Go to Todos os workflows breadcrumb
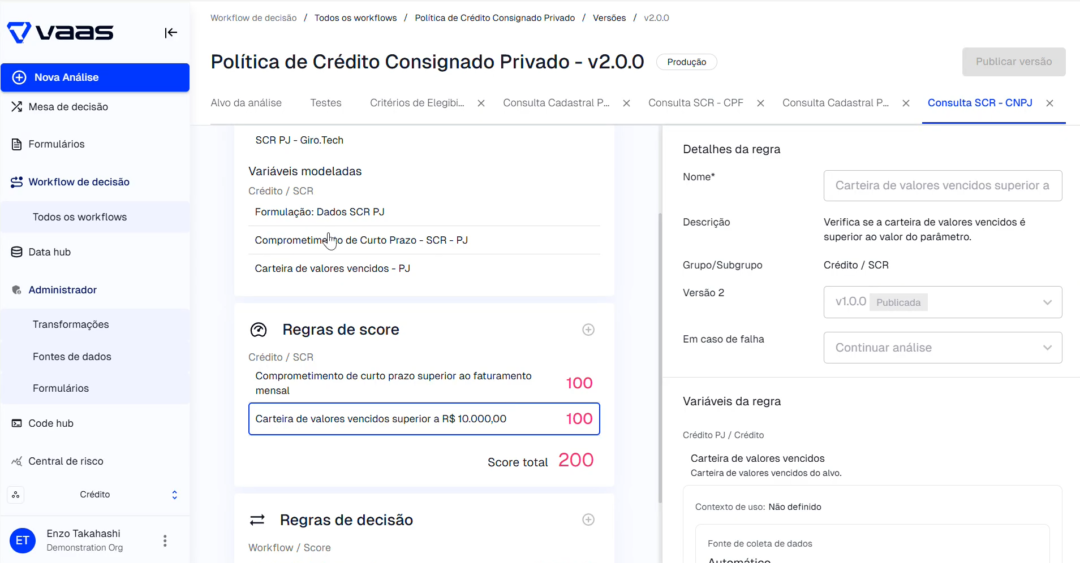This screenshot has height=563, width=1080. pyautogui.click(x=355, y=18)
